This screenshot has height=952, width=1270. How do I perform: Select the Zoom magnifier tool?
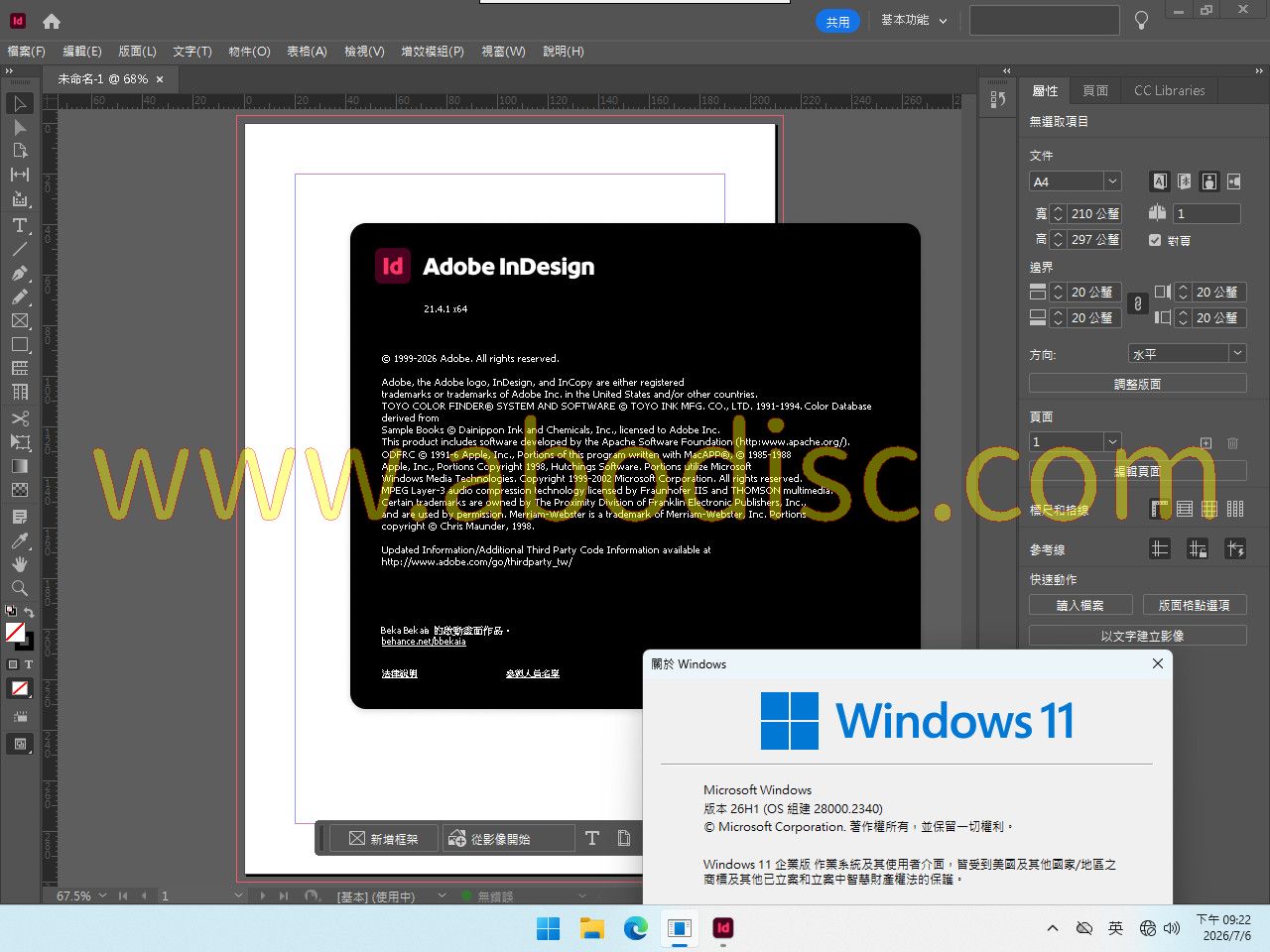(20, 588)
